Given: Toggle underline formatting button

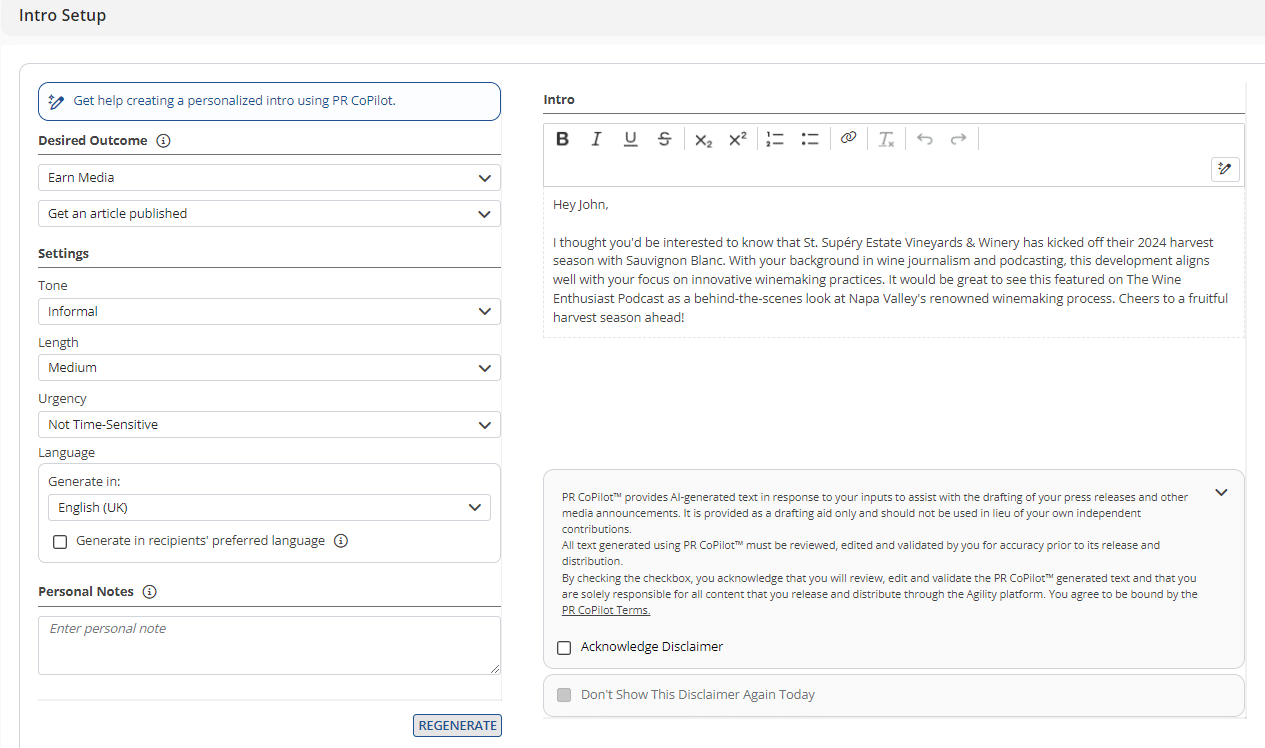Looking at the screenshot, I should [x=630, y=139].
